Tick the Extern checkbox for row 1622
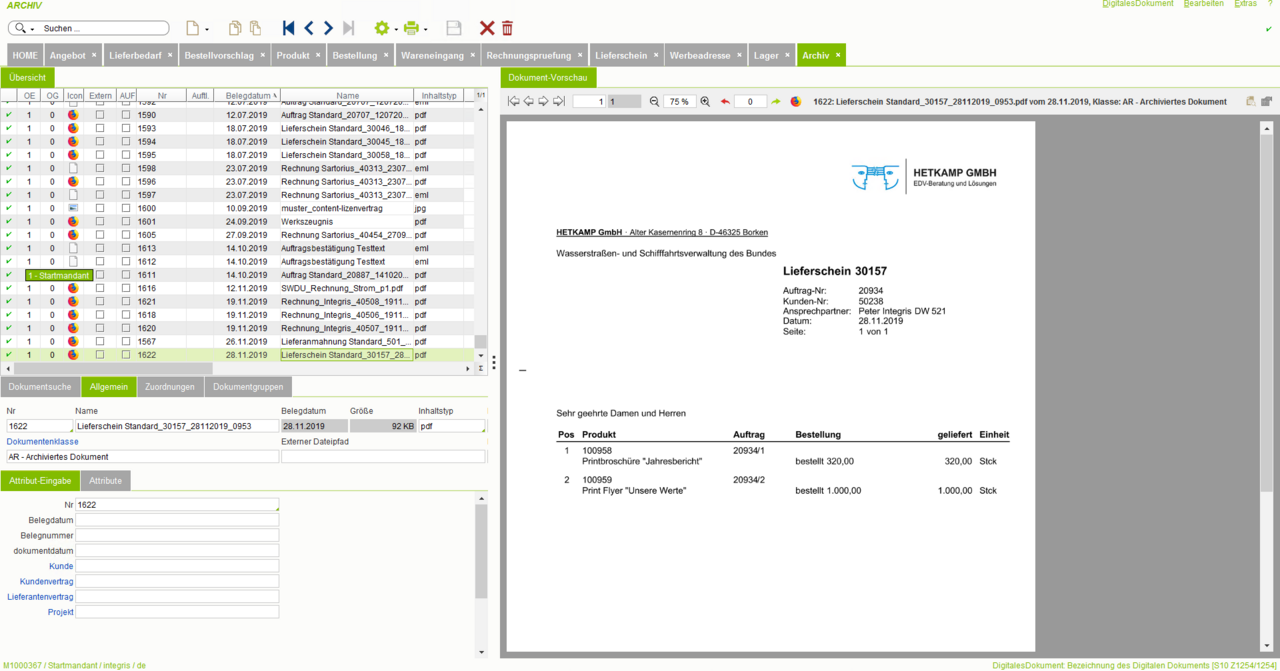 pos(100,355)
